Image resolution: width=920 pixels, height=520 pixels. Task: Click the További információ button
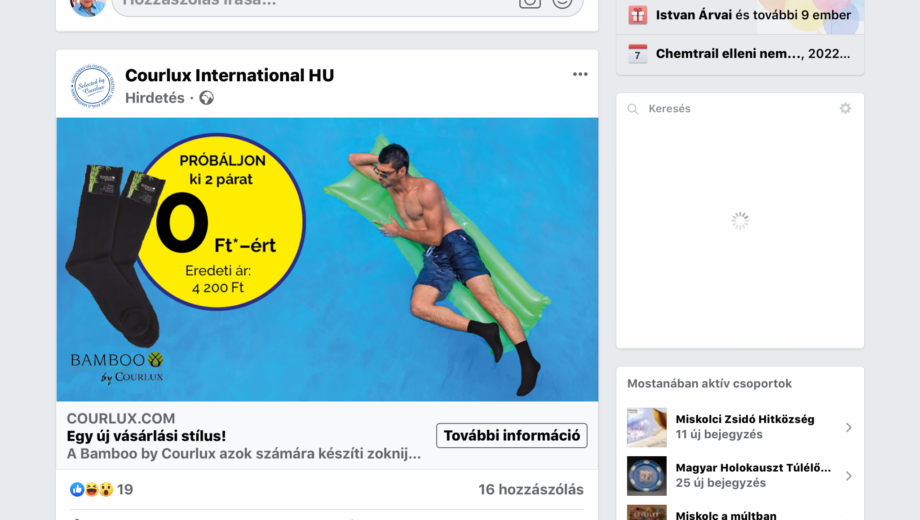point(512,435)
